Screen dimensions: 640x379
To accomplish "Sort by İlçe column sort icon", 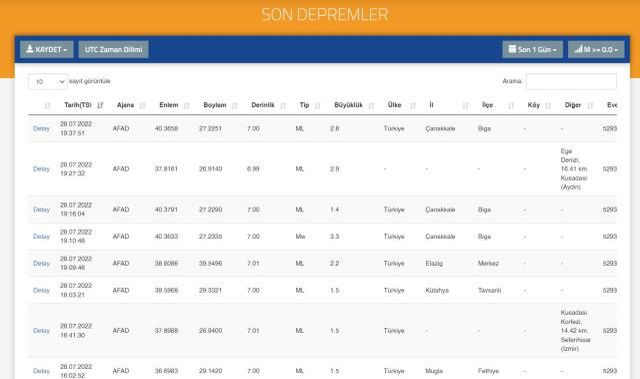I will (x=511, y=105).
